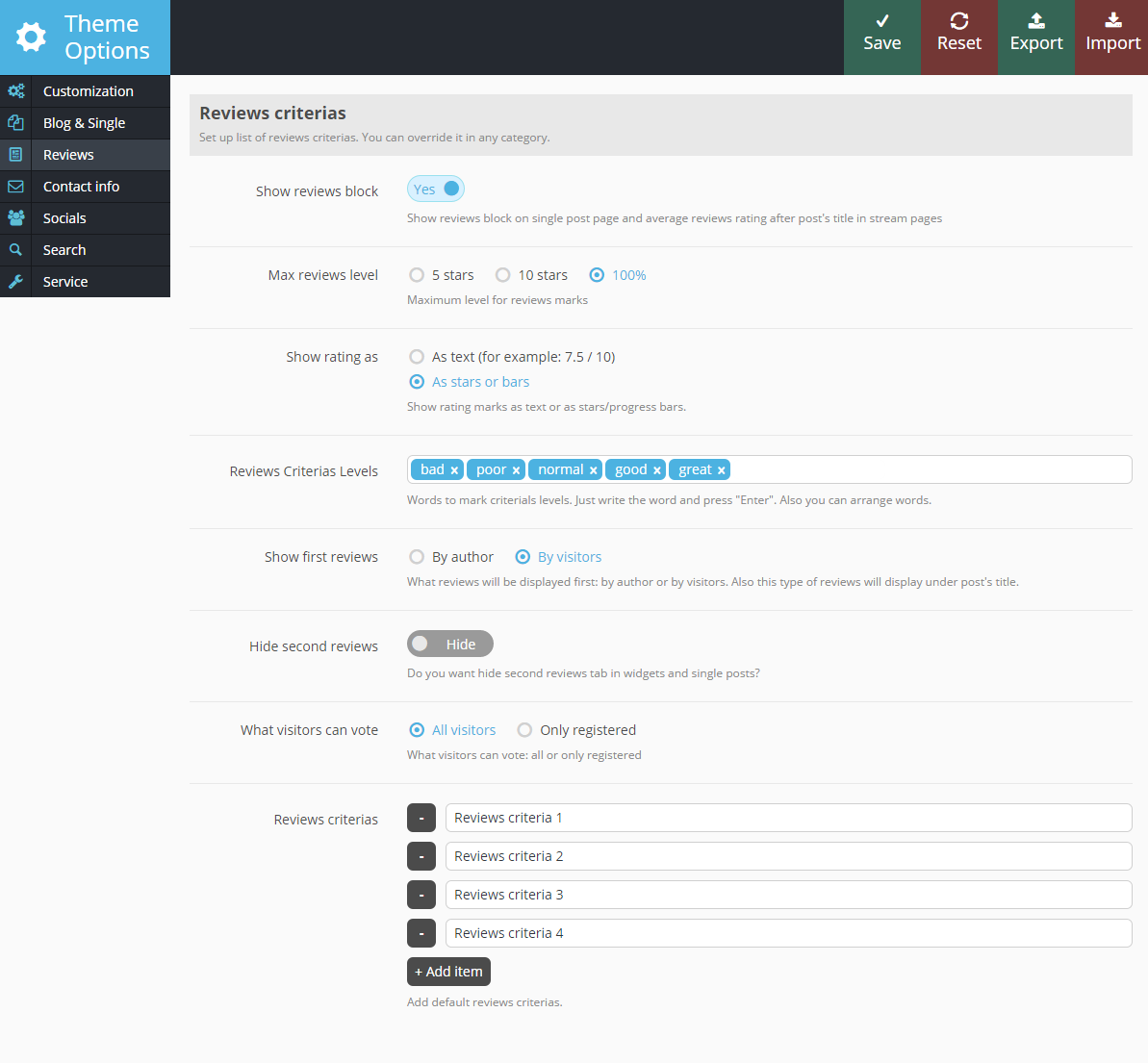Viewport: 1148px width, 1063px height.
Task: Select the 5 stars radio option
Action: click(417, 275)
